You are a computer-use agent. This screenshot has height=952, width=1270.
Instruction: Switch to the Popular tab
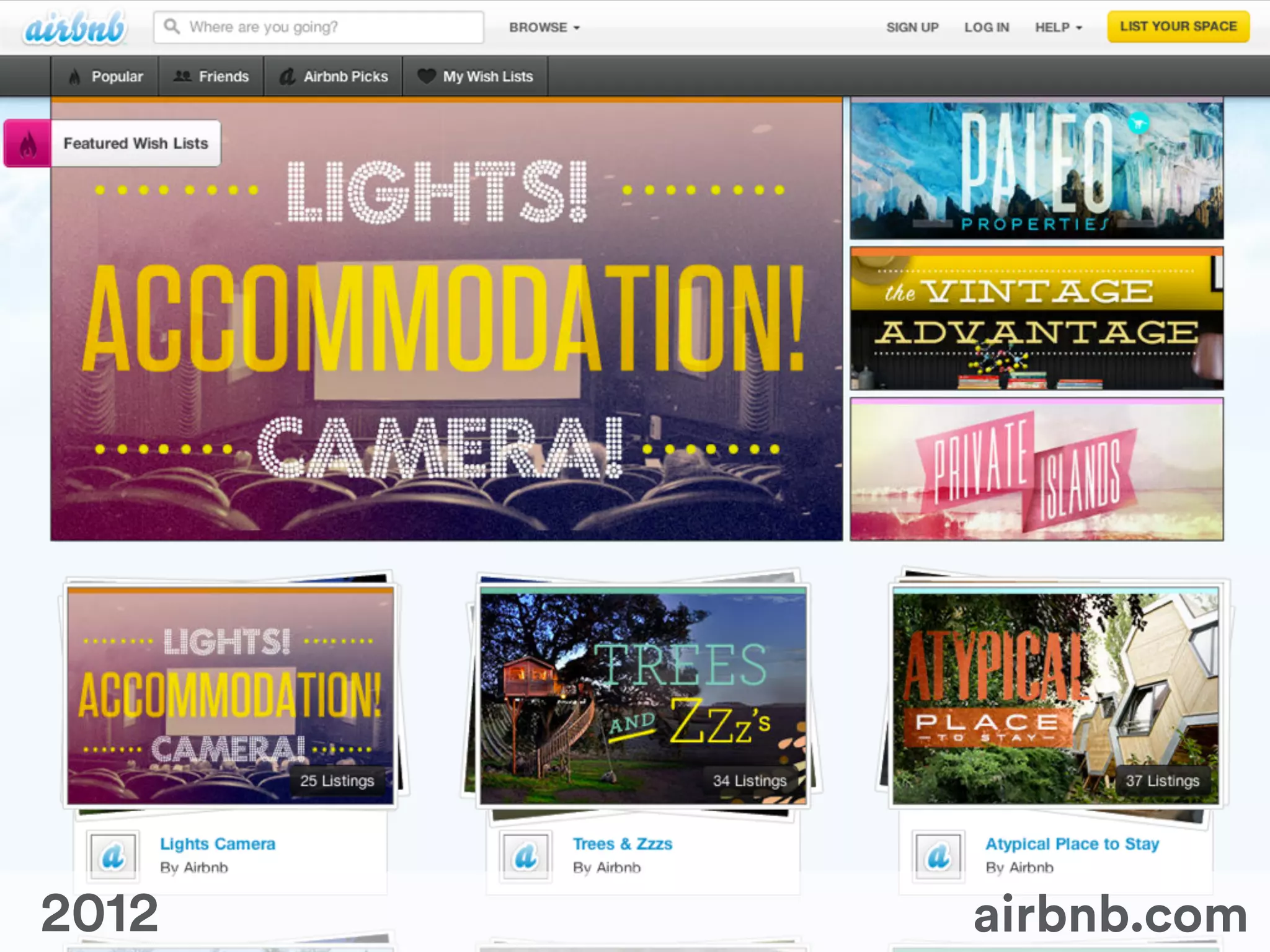click(x=105, y=76)
